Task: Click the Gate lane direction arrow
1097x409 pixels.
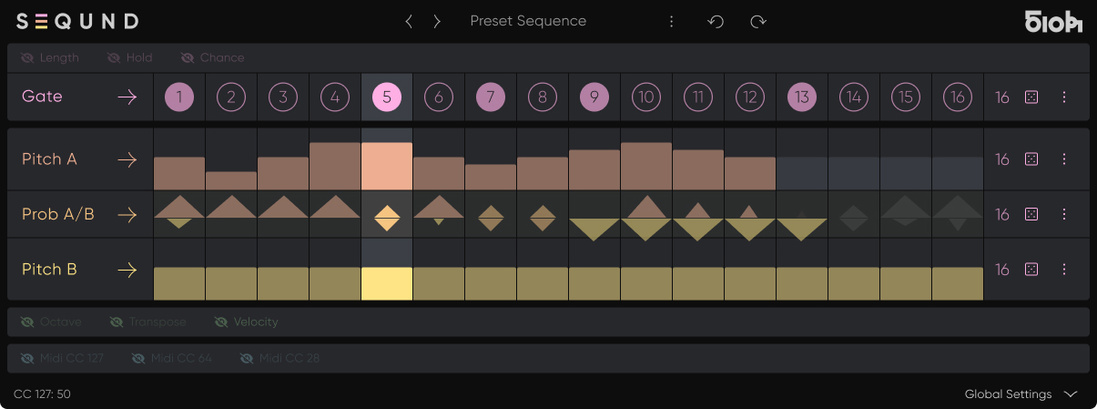Action: (x=127, y=97)
